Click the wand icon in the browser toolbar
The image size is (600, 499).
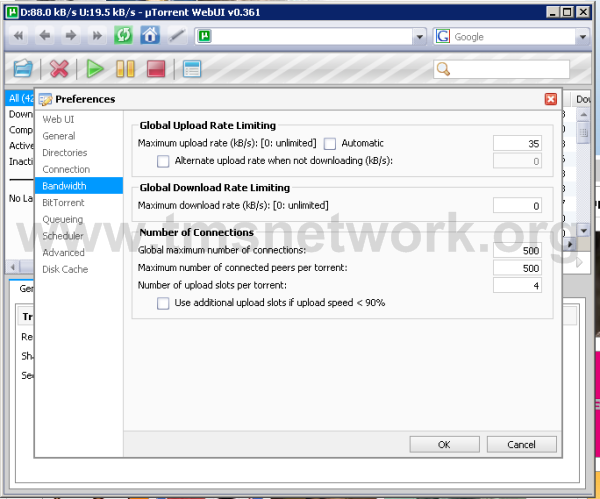pos(177,36)
